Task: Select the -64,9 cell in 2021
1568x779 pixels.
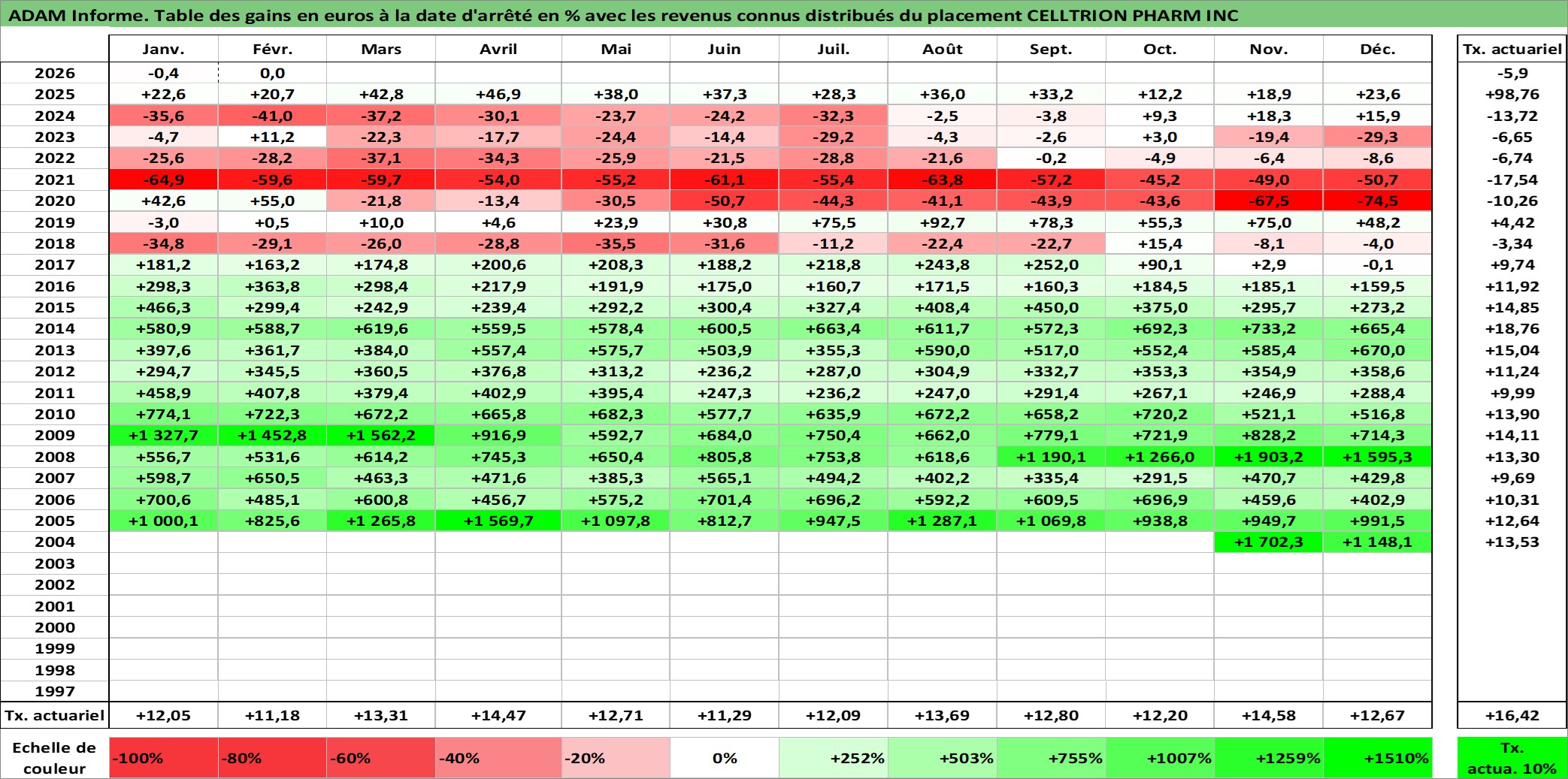Action: tap(164, 180)
